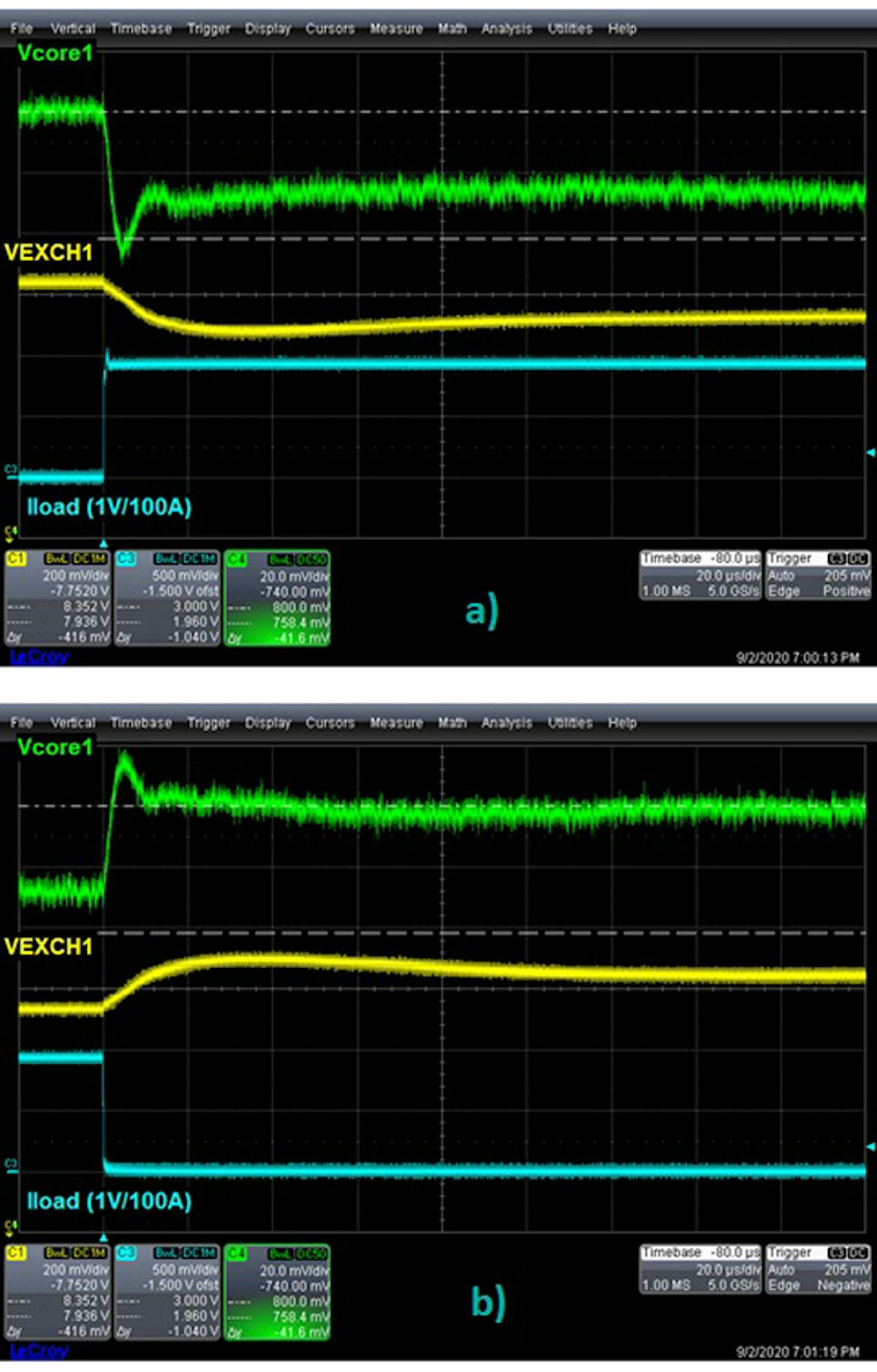Image resolution: width=877 pixels, height=1372 pixels.
Task: Open the Vertical menu in screenshot b)
Action: 72,723
